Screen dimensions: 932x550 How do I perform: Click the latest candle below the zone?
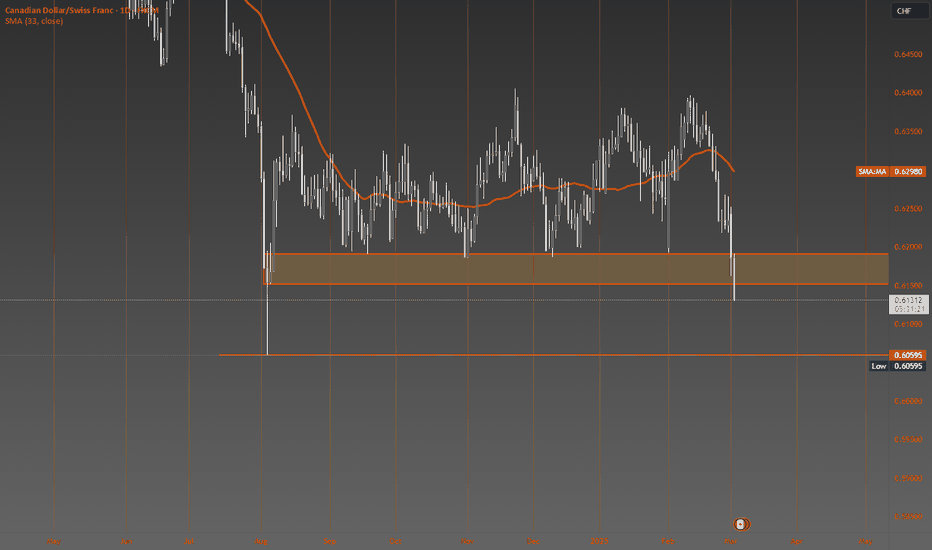coord(735,278)
